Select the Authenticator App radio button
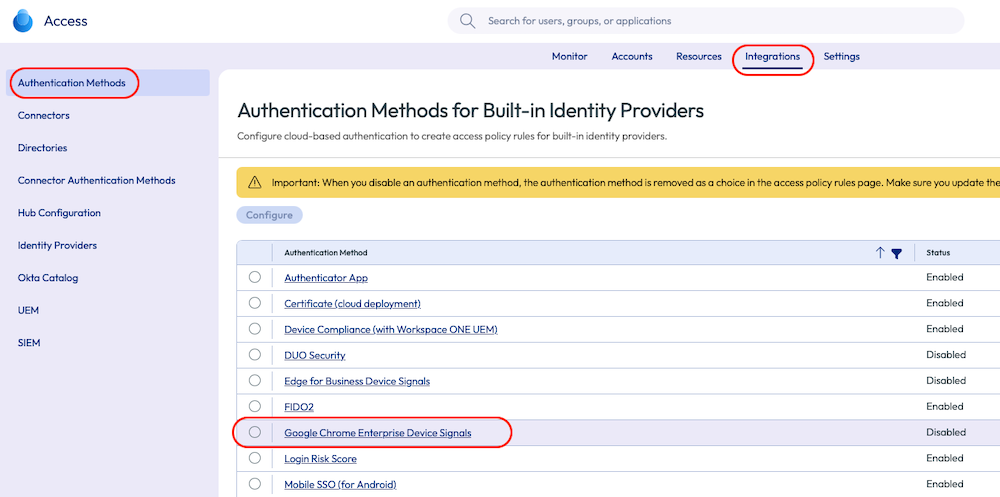This screenshot has width=1000, height=497. pyautogui.click(x=255, y=277)
